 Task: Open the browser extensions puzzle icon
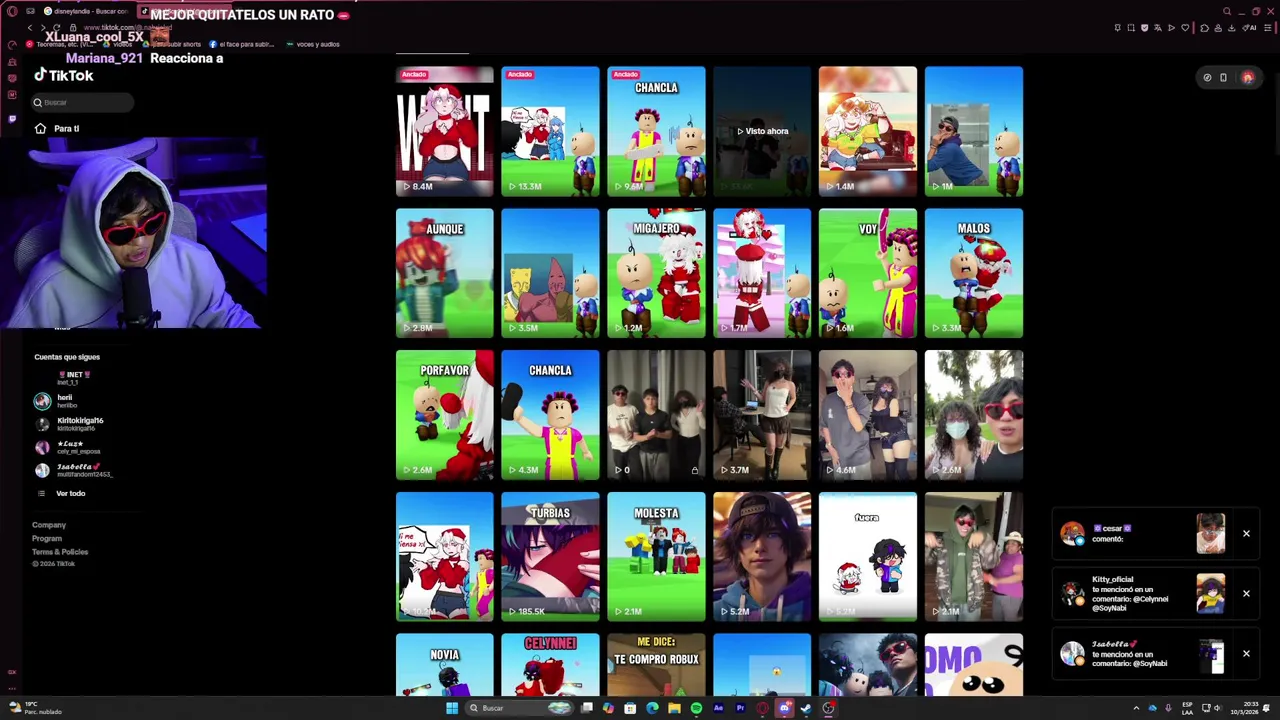coord(1204,28)
